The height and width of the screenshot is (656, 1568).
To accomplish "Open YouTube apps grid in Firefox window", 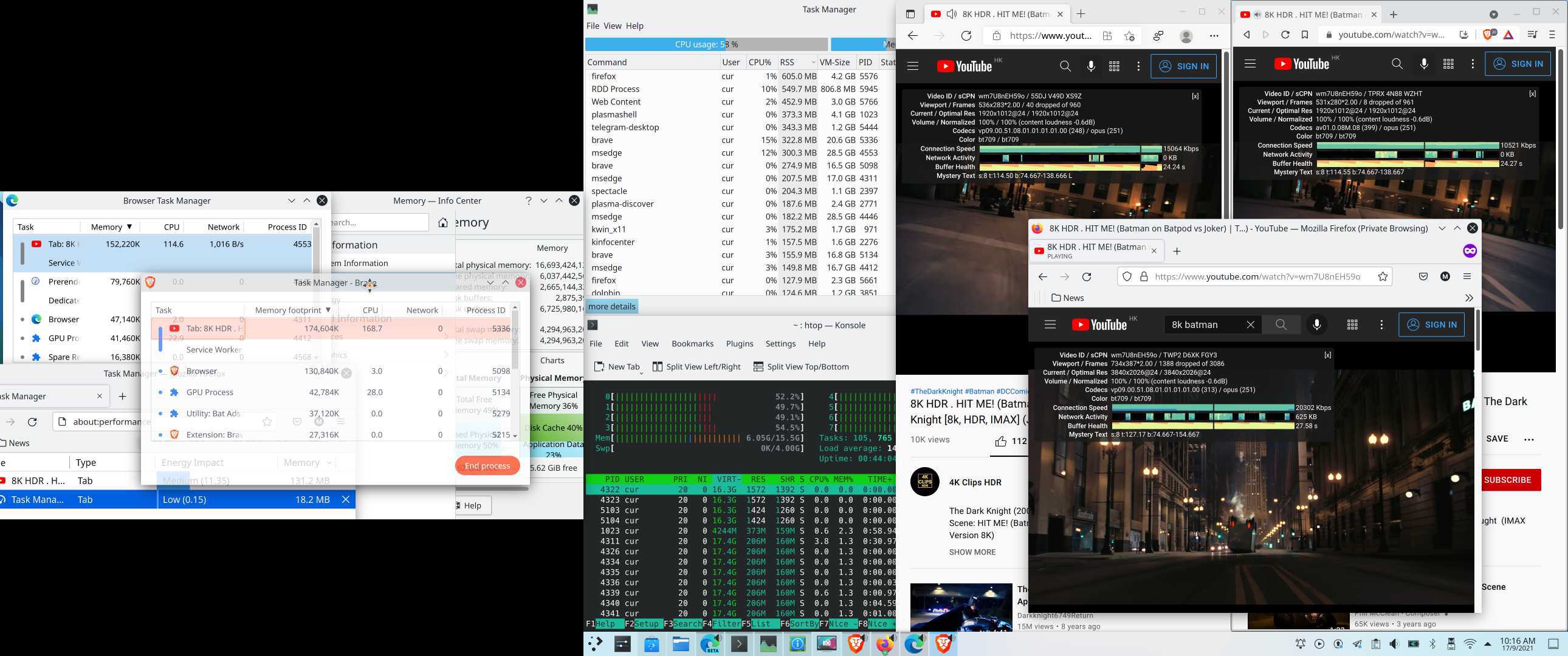I will tap(1352, 324).
